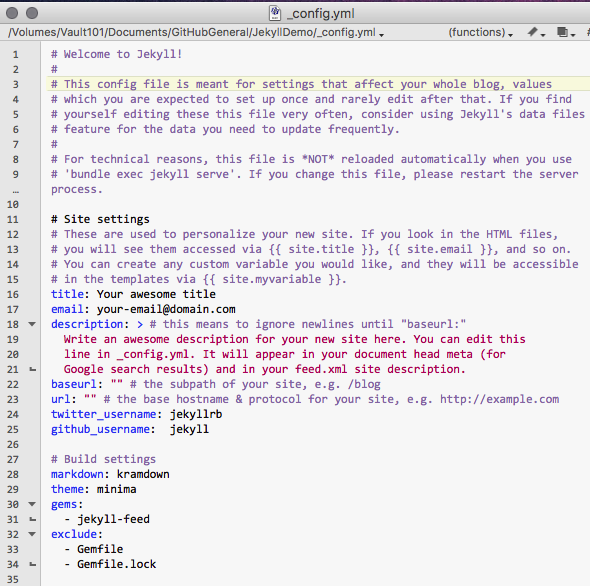Click 'Google search results)' on line 21
590x586 pixels.
pyautogui.click(x=136, y=369)
